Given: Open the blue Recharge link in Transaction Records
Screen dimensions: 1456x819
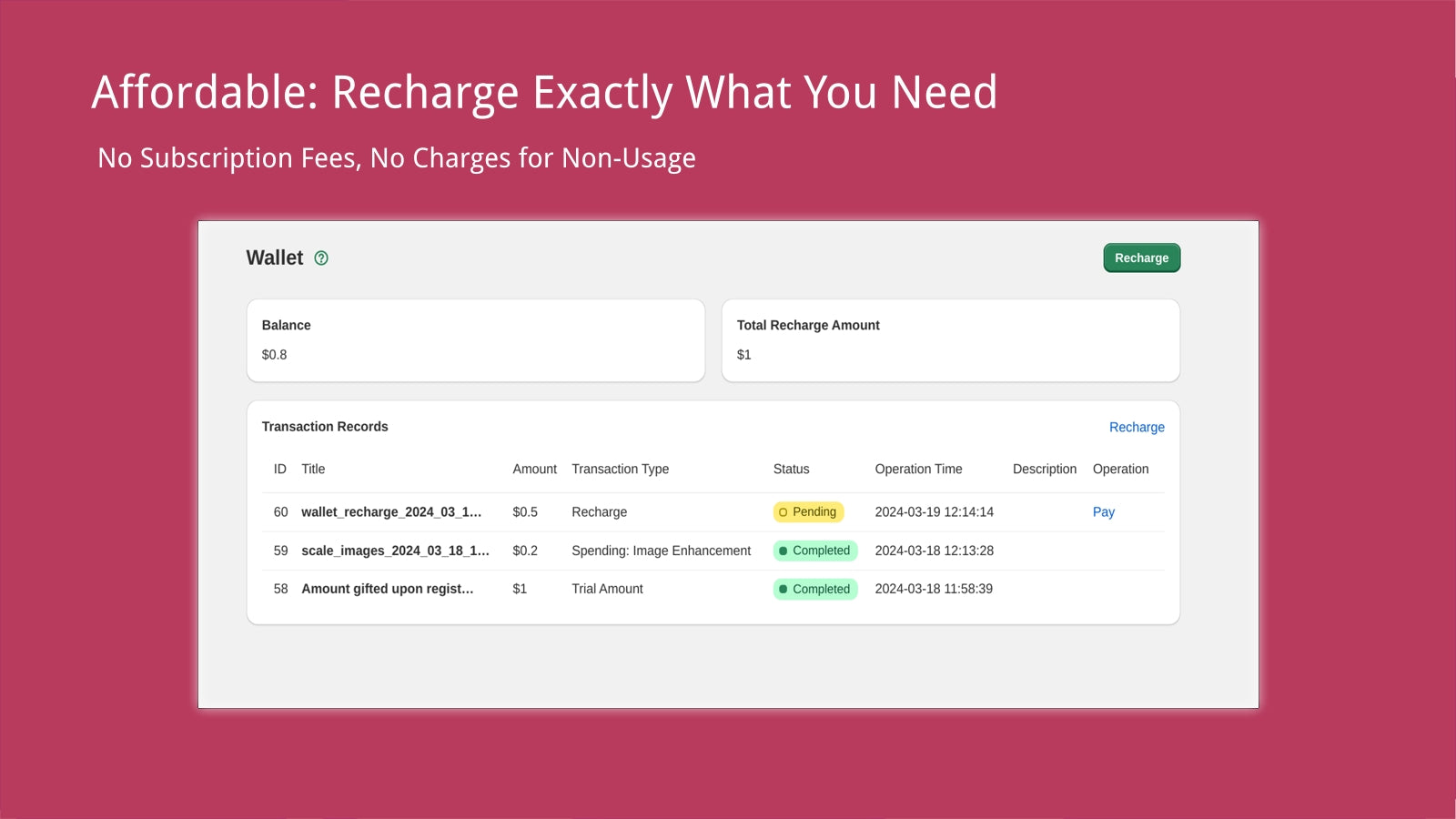Looking at the screenshot, I should point(1136,428).
